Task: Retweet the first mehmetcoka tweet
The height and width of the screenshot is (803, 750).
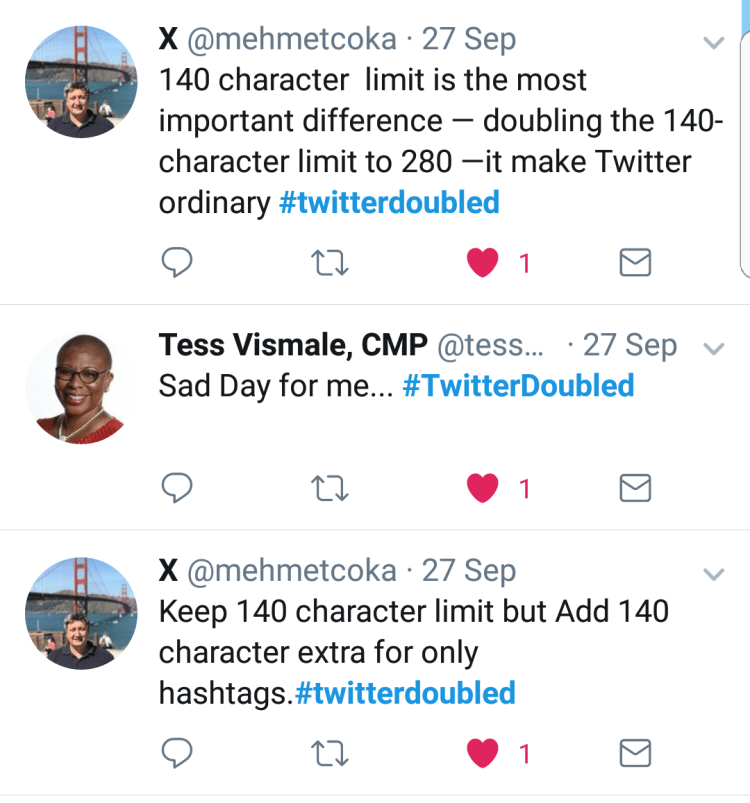Action: pos(329,263)
